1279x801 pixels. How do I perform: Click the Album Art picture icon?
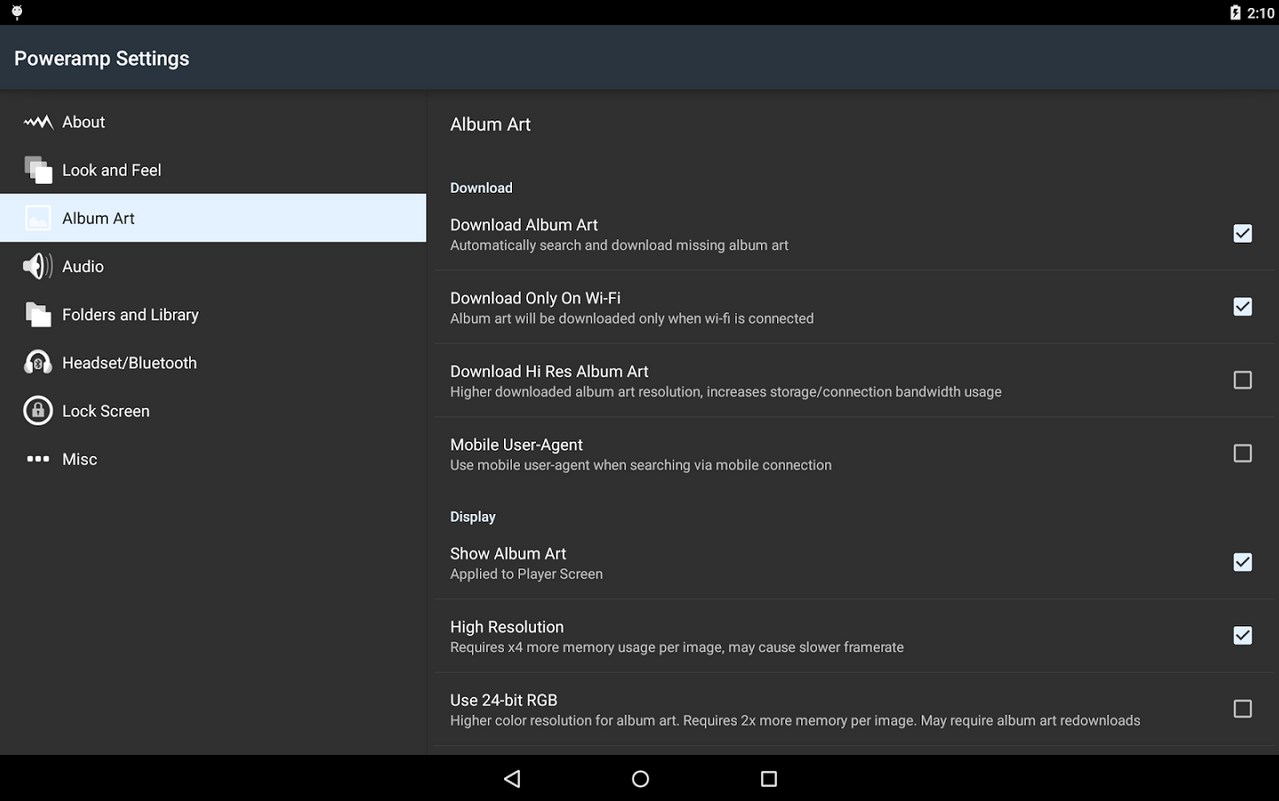[x=38, y=218]
